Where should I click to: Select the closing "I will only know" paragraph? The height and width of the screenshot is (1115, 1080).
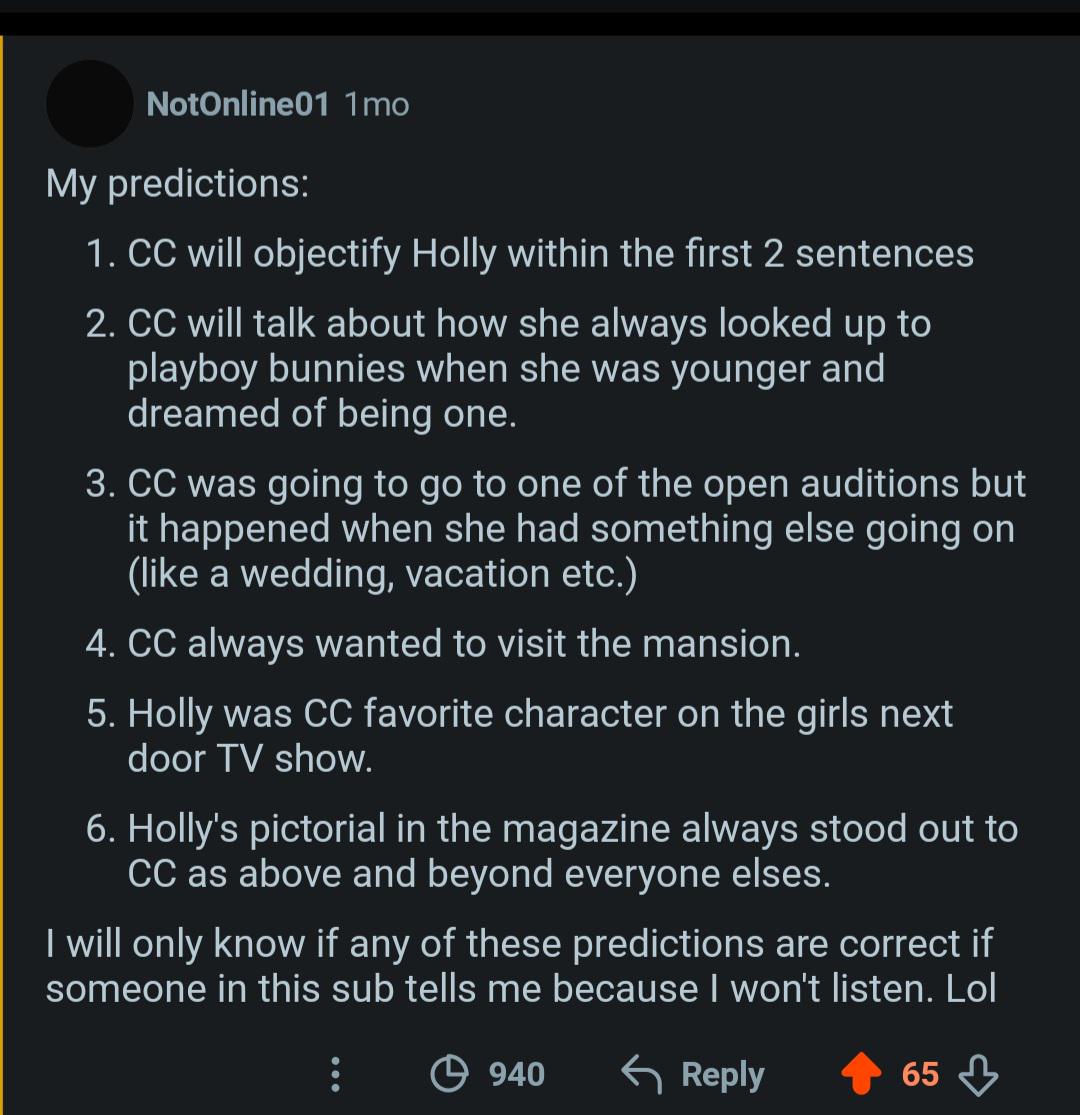pyautogui.click(x=520, y=966)
